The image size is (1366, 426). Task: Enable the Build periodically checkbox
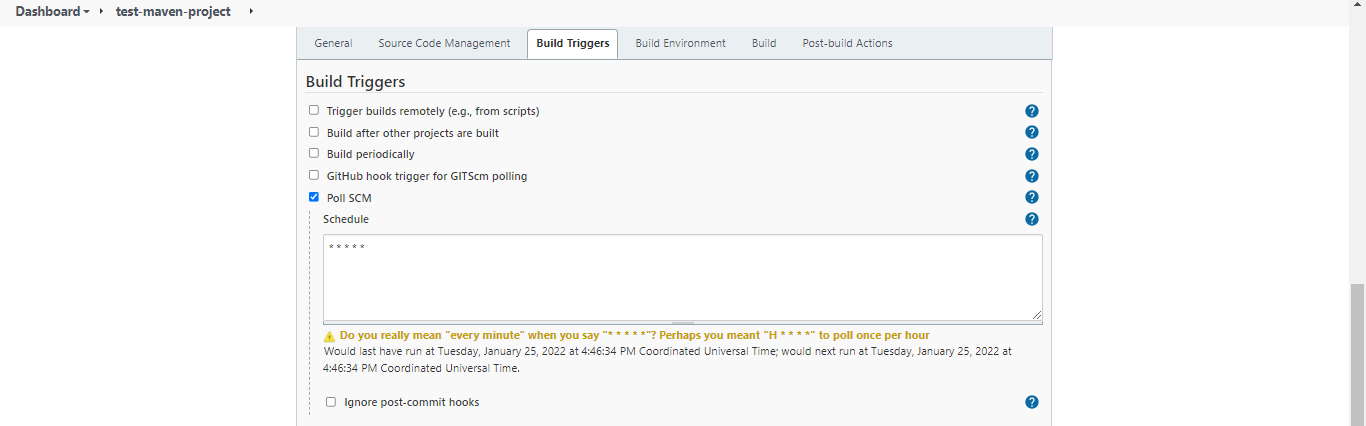pos(314,154)
